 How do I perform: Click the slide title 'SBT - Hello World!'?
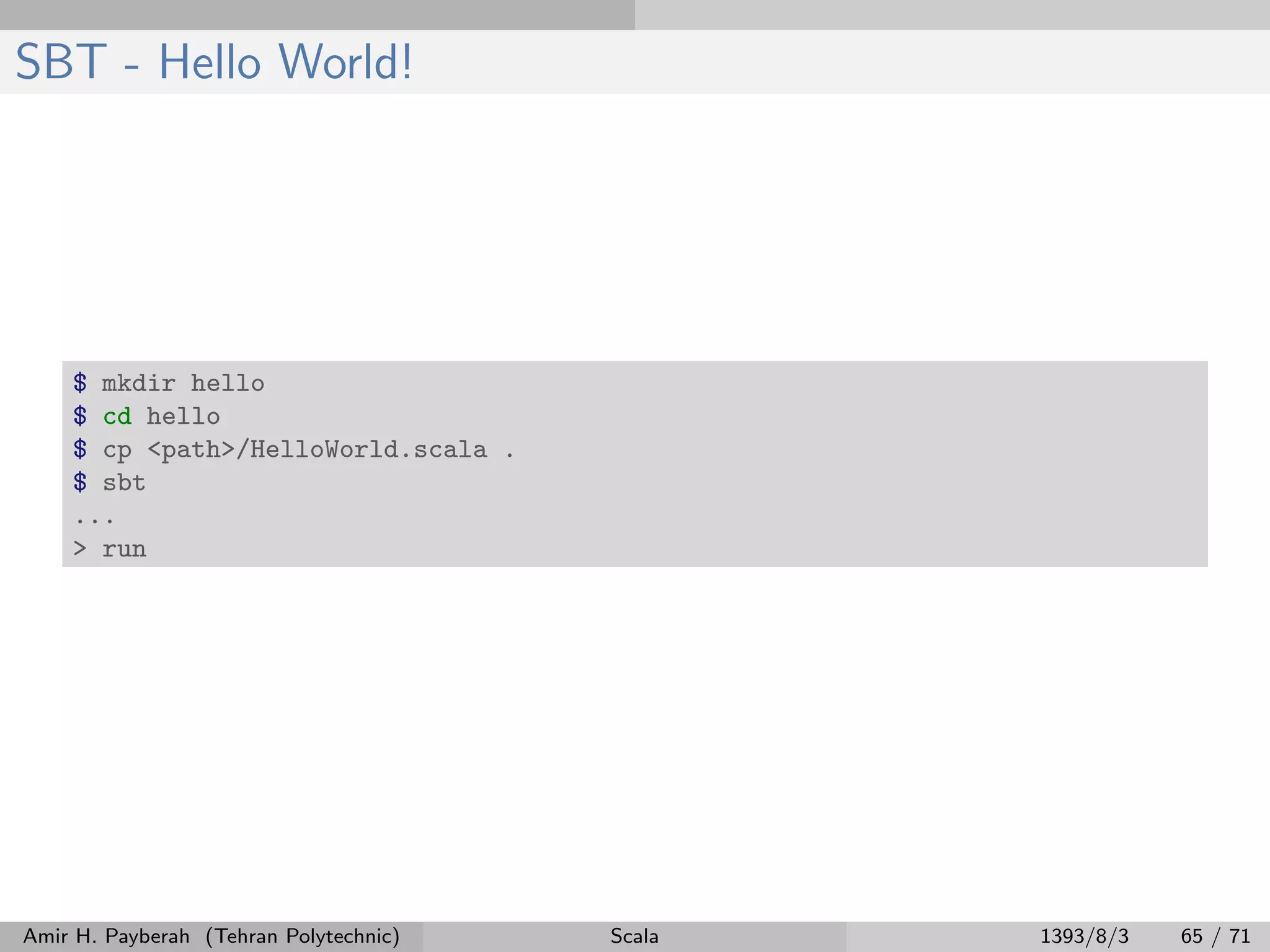[x=214, y=62]
